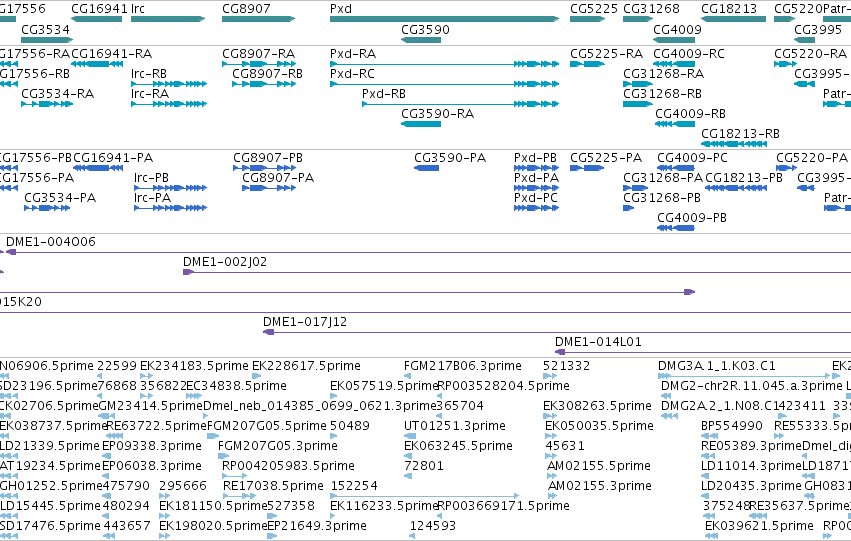Click the CG18213-PB protein label
851x541 pixels.
click(744, 178)
